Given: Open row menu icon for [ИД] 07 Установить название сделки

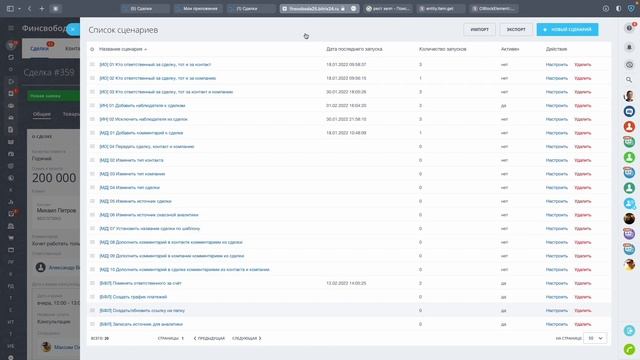Looking at the screenshot, I should pos(92,229).
